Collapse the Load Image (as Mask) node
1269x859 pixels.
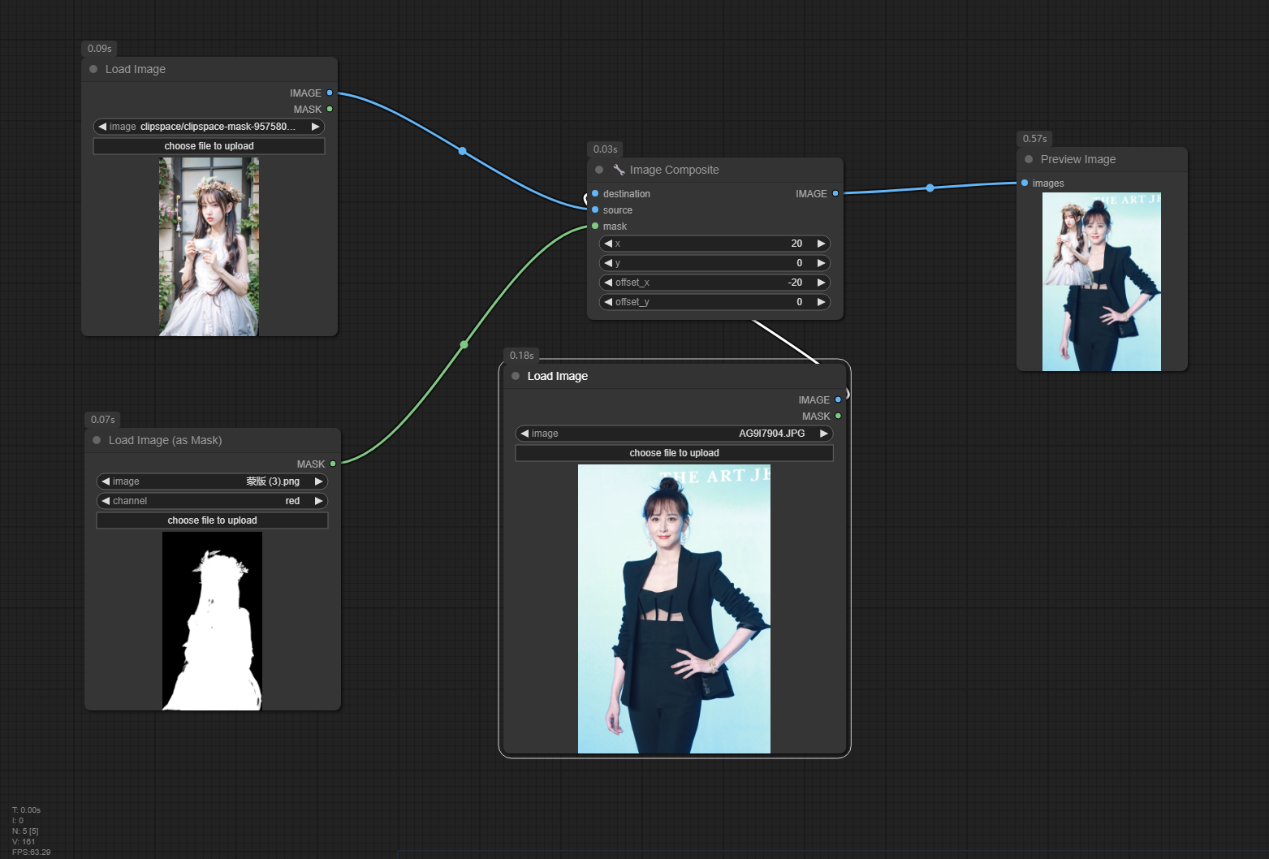(97, 440)
